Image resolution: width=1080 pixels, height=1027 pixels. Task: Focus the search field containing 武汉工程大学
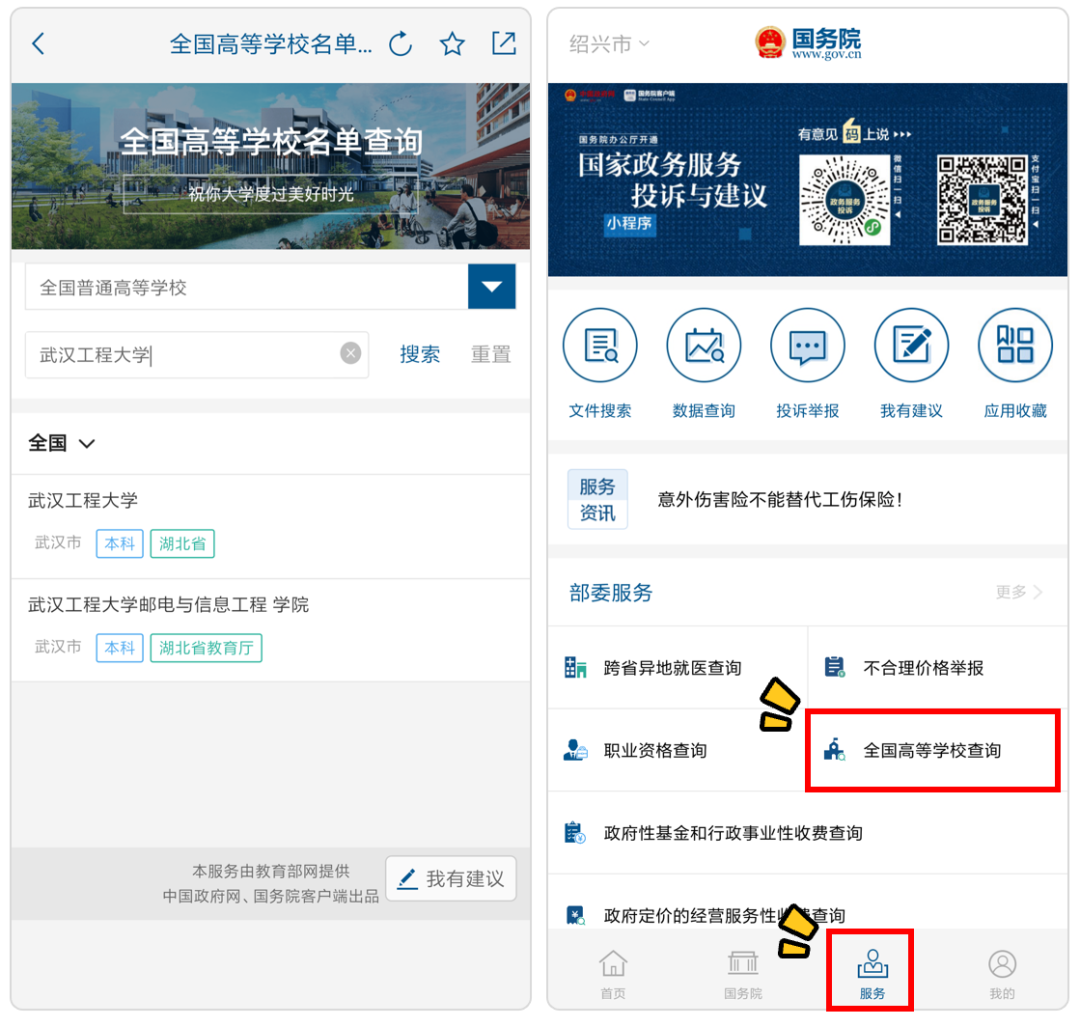click(x=197, y=354)
